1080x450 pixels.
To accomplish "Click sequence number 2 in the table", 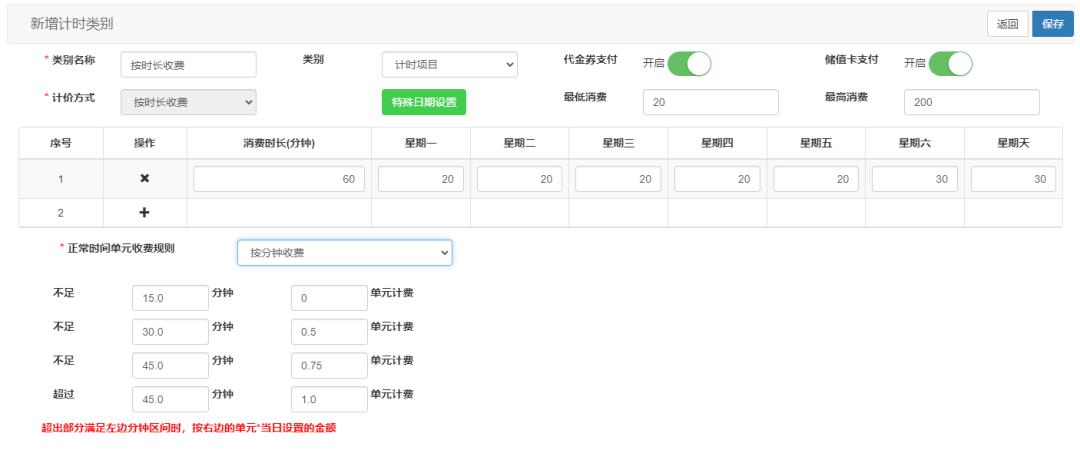I will (x=61, y=213).
